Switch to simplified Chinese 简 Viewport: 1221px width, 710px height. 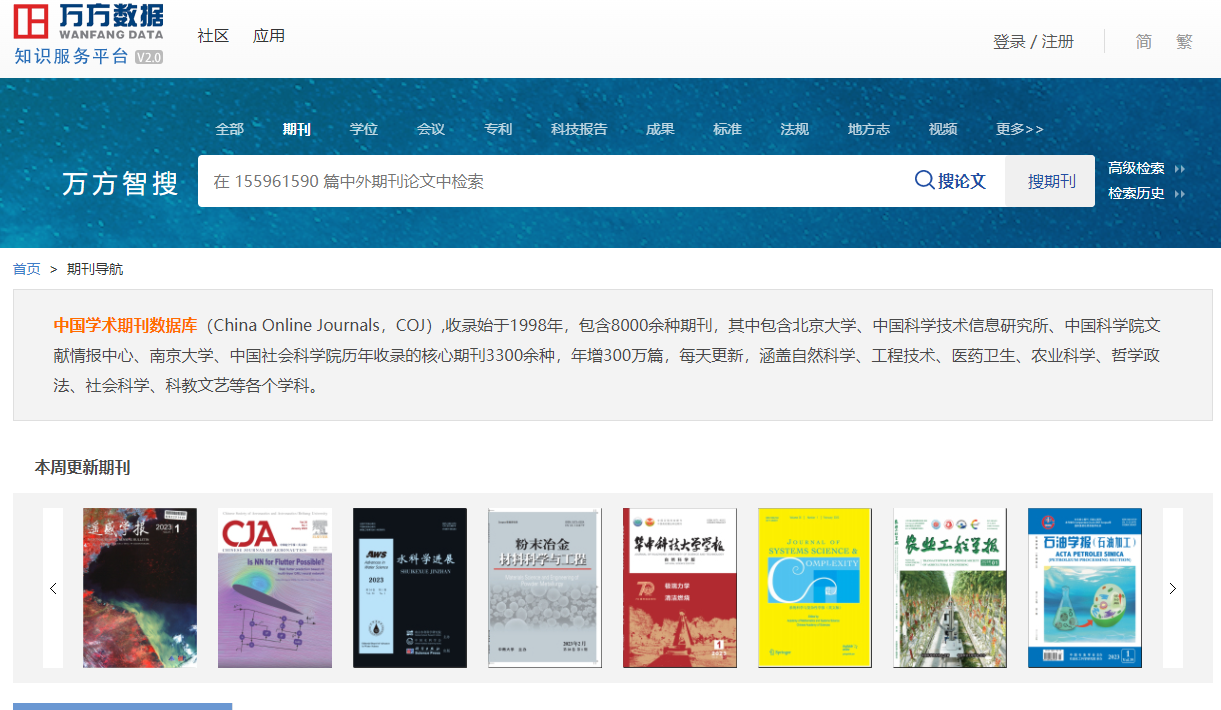tap(1144, 41)
